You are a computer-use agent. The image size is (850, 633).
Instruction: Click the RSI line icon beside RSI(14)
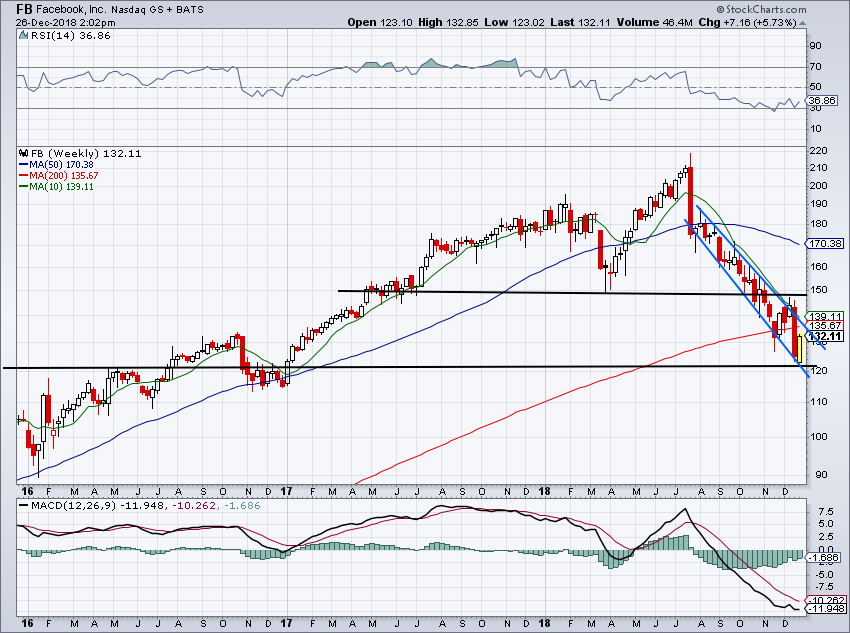click(23, 36)
